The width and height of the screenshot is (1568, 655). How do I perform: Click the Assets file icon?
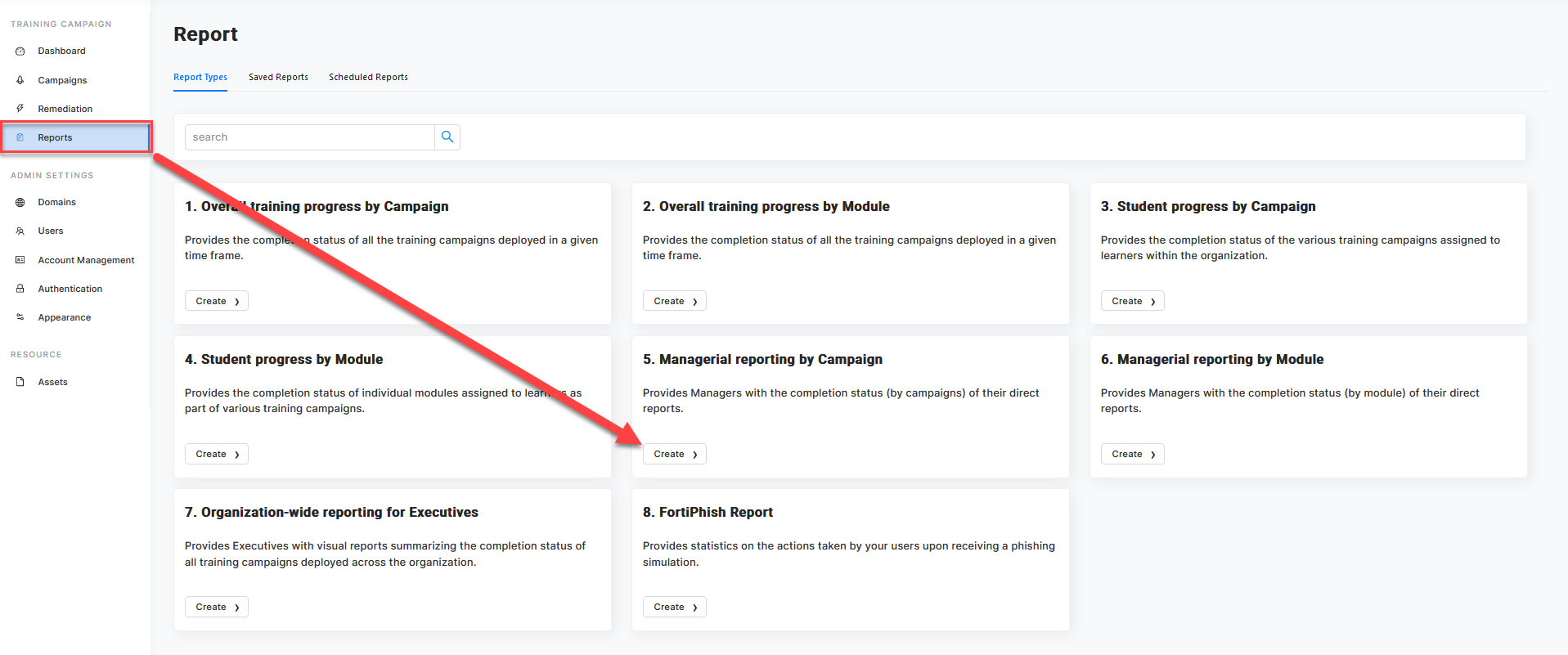(20, 382)
